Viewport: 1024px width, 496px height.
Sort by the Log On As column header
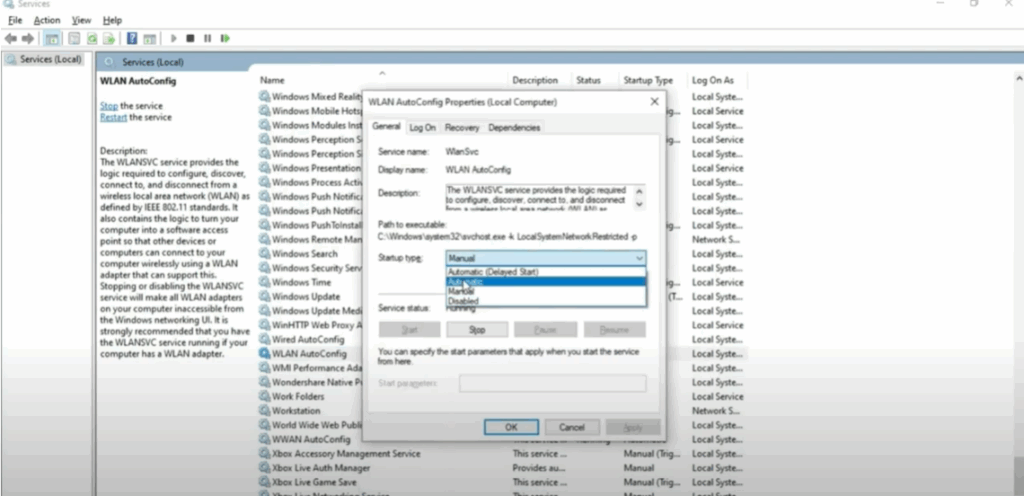pyautogui.click(x=712, y=80)
